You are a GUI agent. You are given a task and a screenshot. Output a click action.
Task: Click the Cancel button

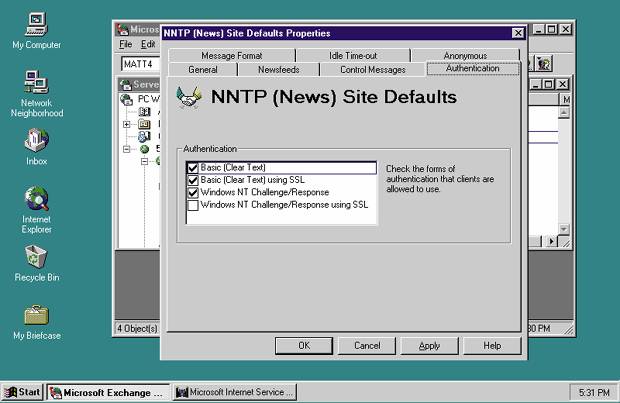coord(367,346)
